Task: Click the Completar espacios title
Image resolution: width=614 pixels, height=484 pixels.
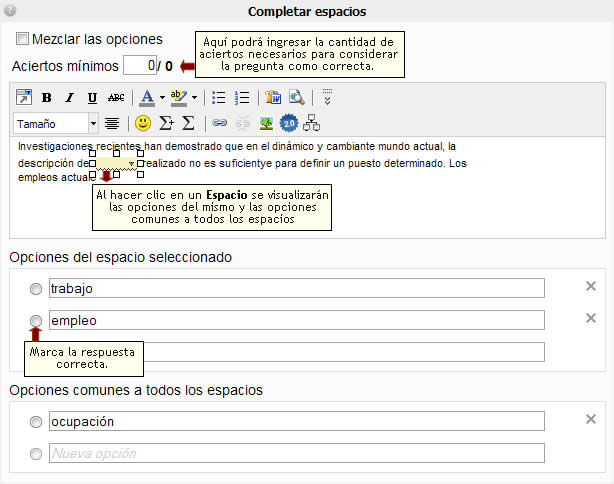Action: [307, 11]
